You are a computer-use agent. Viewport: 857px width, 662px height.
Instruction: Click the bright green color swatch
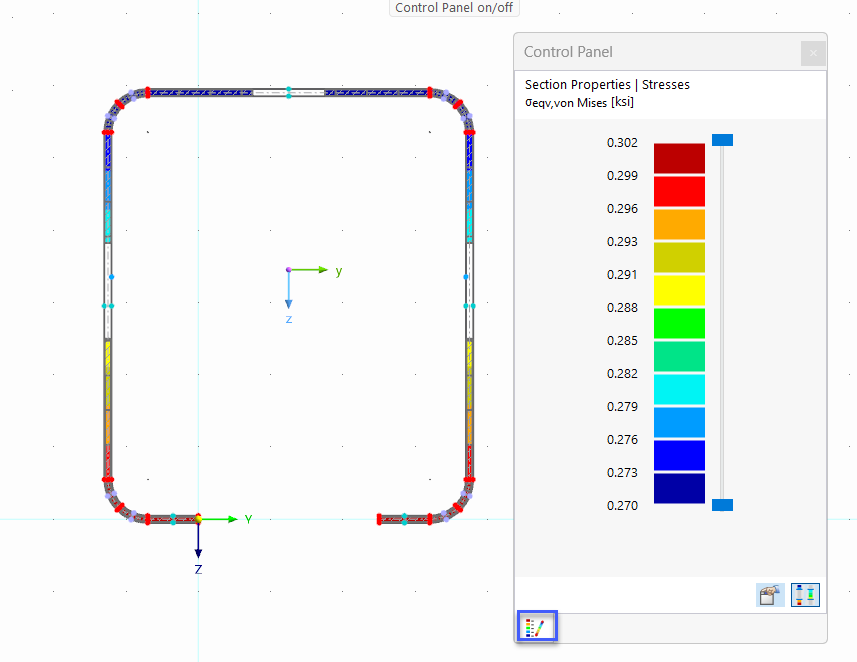pos(679,323)
